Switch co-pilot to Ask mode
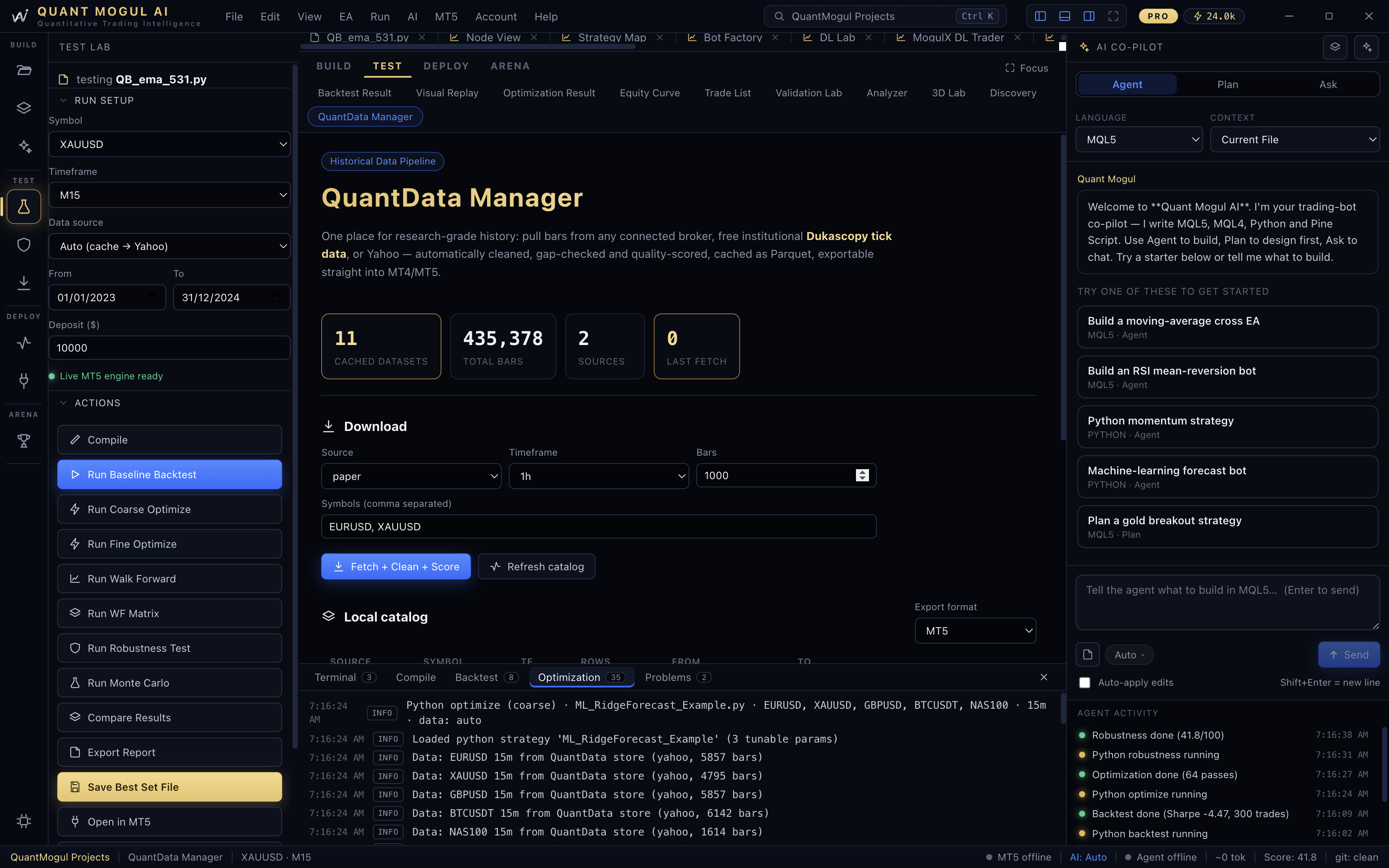The image size is (1389, 868). (x=1328, y=84)
